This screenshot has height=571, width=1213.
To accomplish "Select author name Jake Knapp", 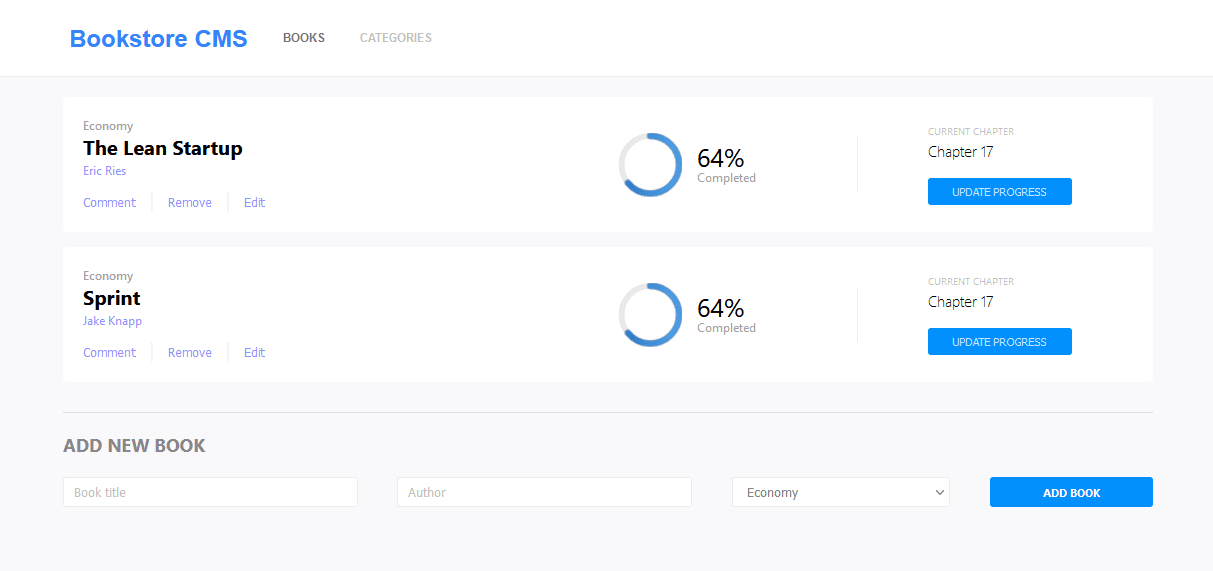I will coord(112,321).
